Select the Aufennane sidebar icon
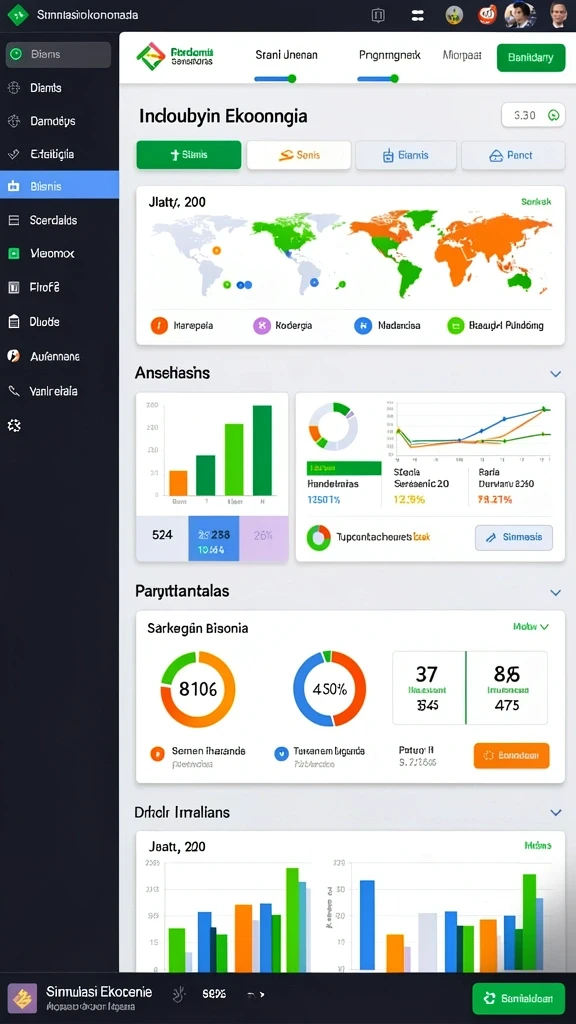576x1024 pixels. [14, 356]
